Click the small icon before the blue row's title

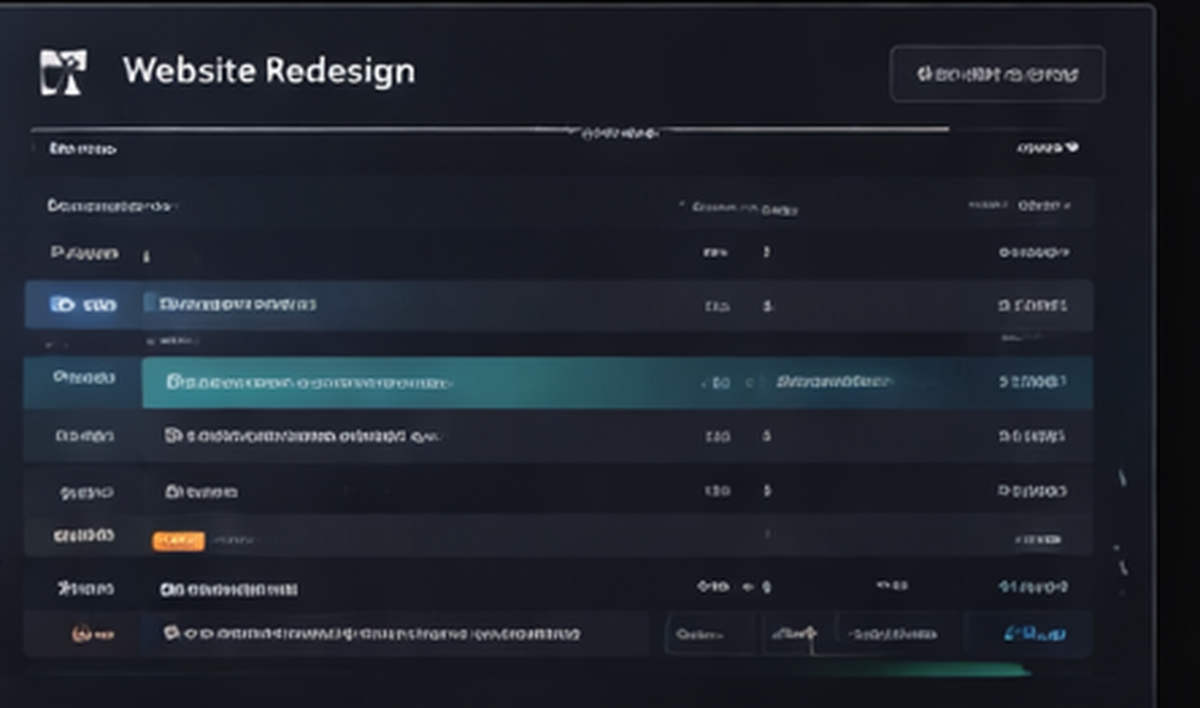151,303
